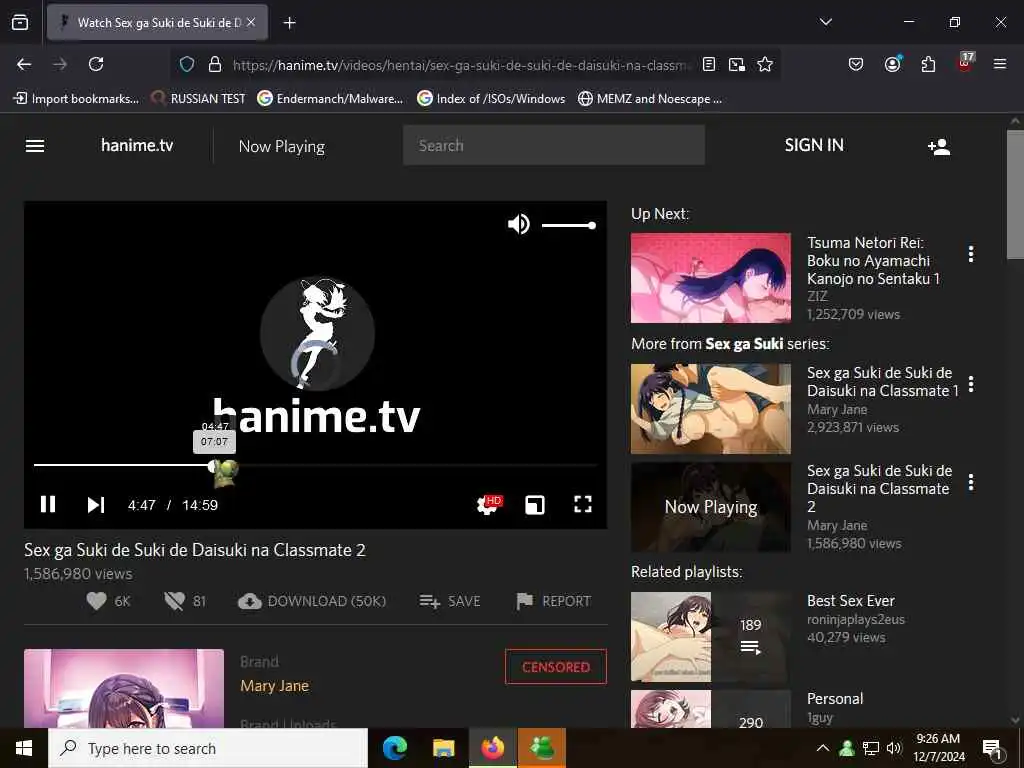Click the taskbar Type here to search box
This screenshot has height=768, width=1024.
(208, 748)
